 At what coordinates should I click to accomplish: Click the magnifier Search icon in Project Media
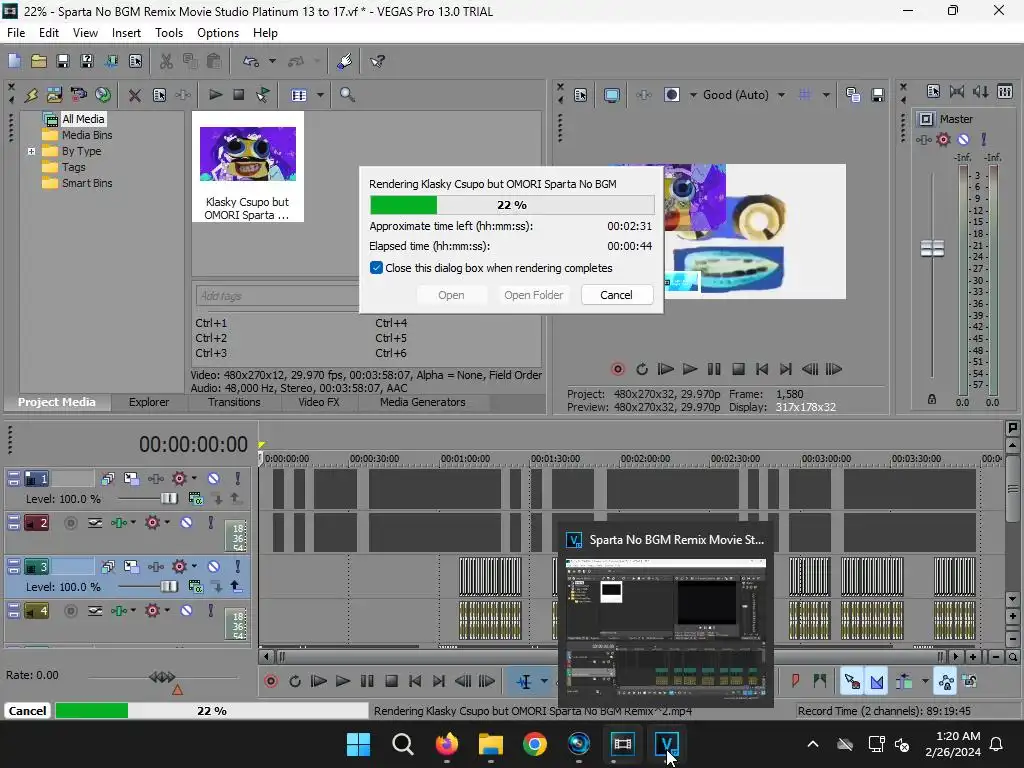[x=347, y=95]
